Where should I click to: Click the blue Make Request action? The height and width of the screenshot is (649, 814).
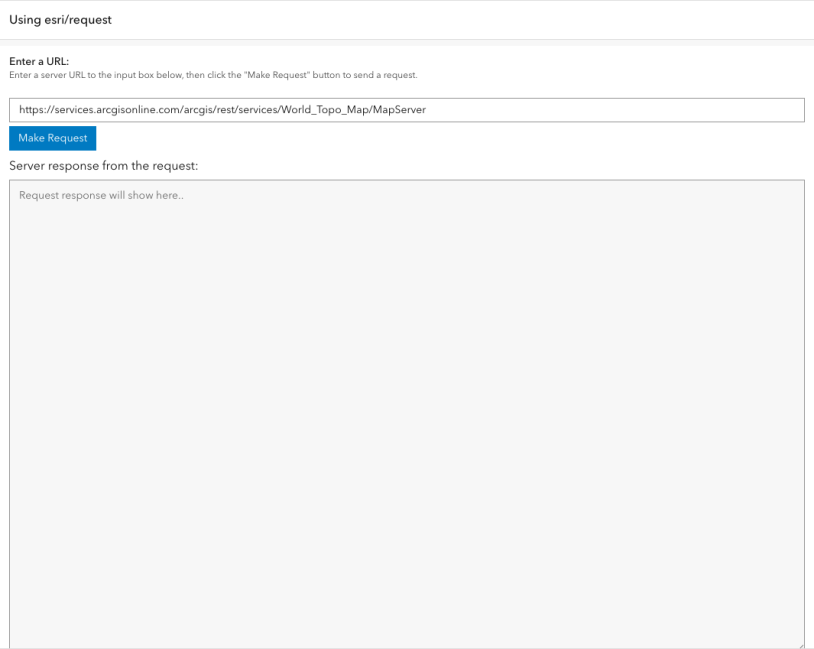click(x=51, y=138)
